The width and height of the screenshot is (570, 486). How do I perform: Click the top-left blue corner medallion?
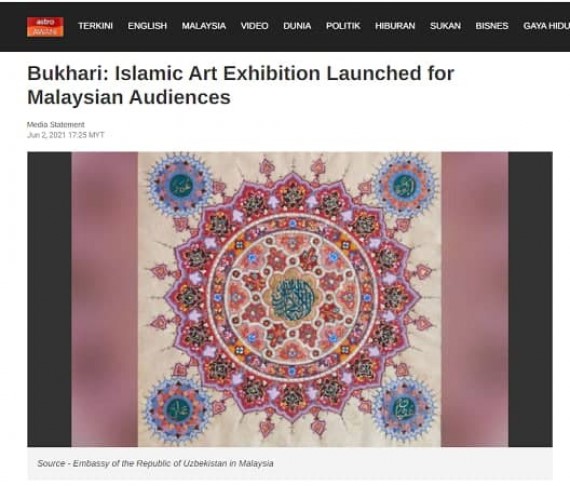pyautogui.click(x=179, y=185)
